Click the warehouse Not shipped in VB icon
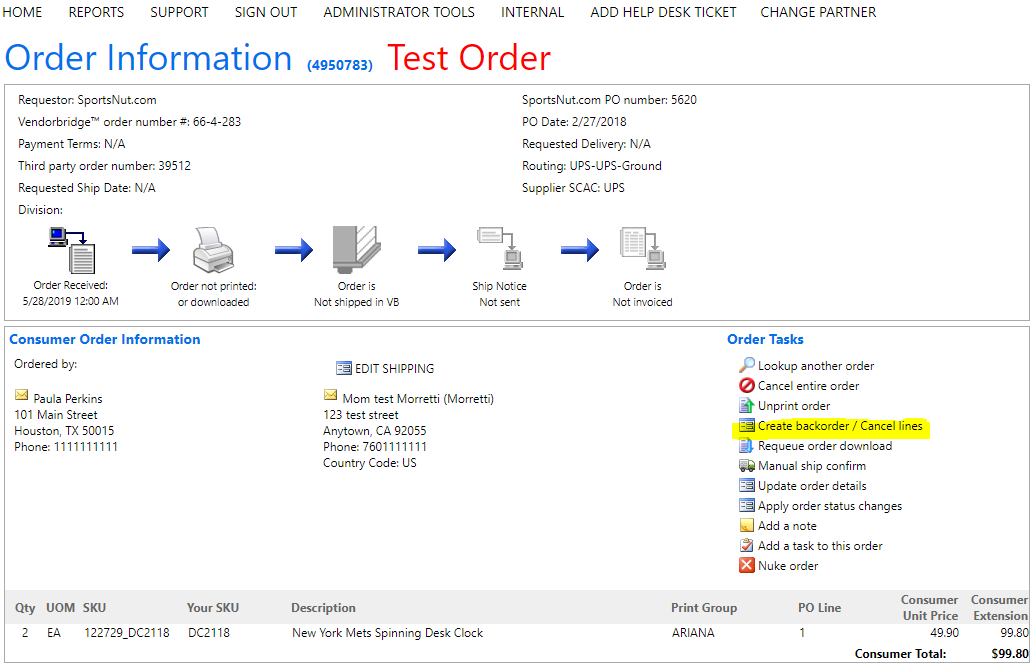 click(x=357, y=250)
